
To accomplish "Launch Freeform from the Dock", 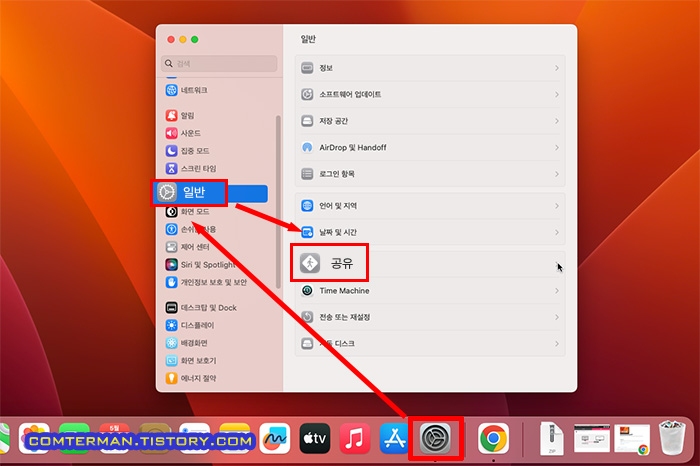I will [275, 438].
